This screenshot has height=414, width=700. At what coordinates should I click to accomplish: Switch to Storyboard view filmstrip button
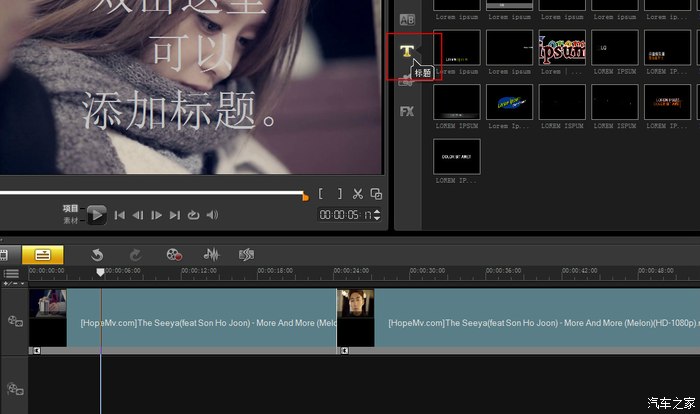[4, 255]
